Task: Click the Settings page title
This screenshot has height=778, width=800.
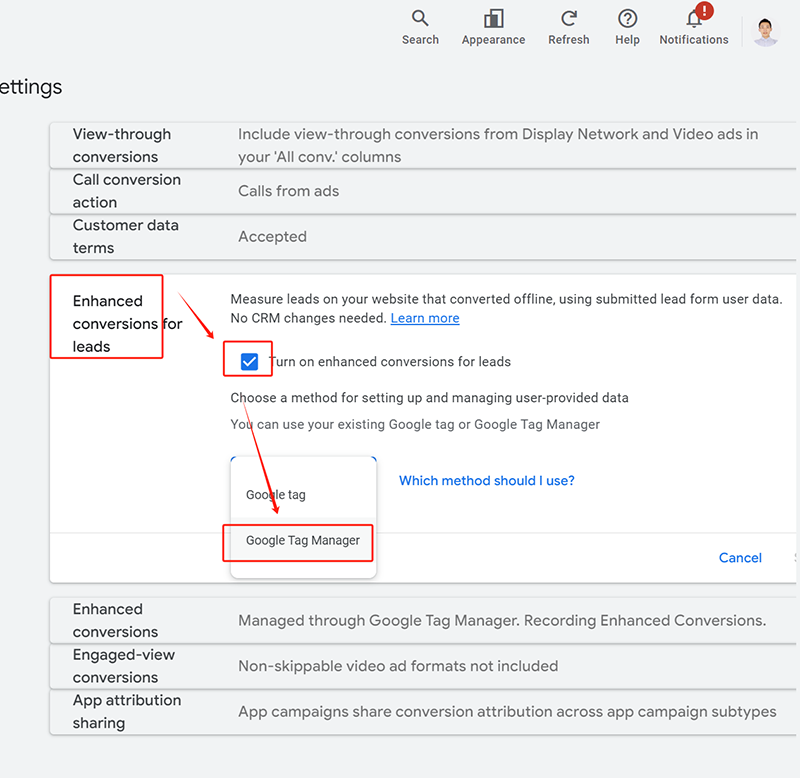Action: pyautogui.click(x=30, y=87)
